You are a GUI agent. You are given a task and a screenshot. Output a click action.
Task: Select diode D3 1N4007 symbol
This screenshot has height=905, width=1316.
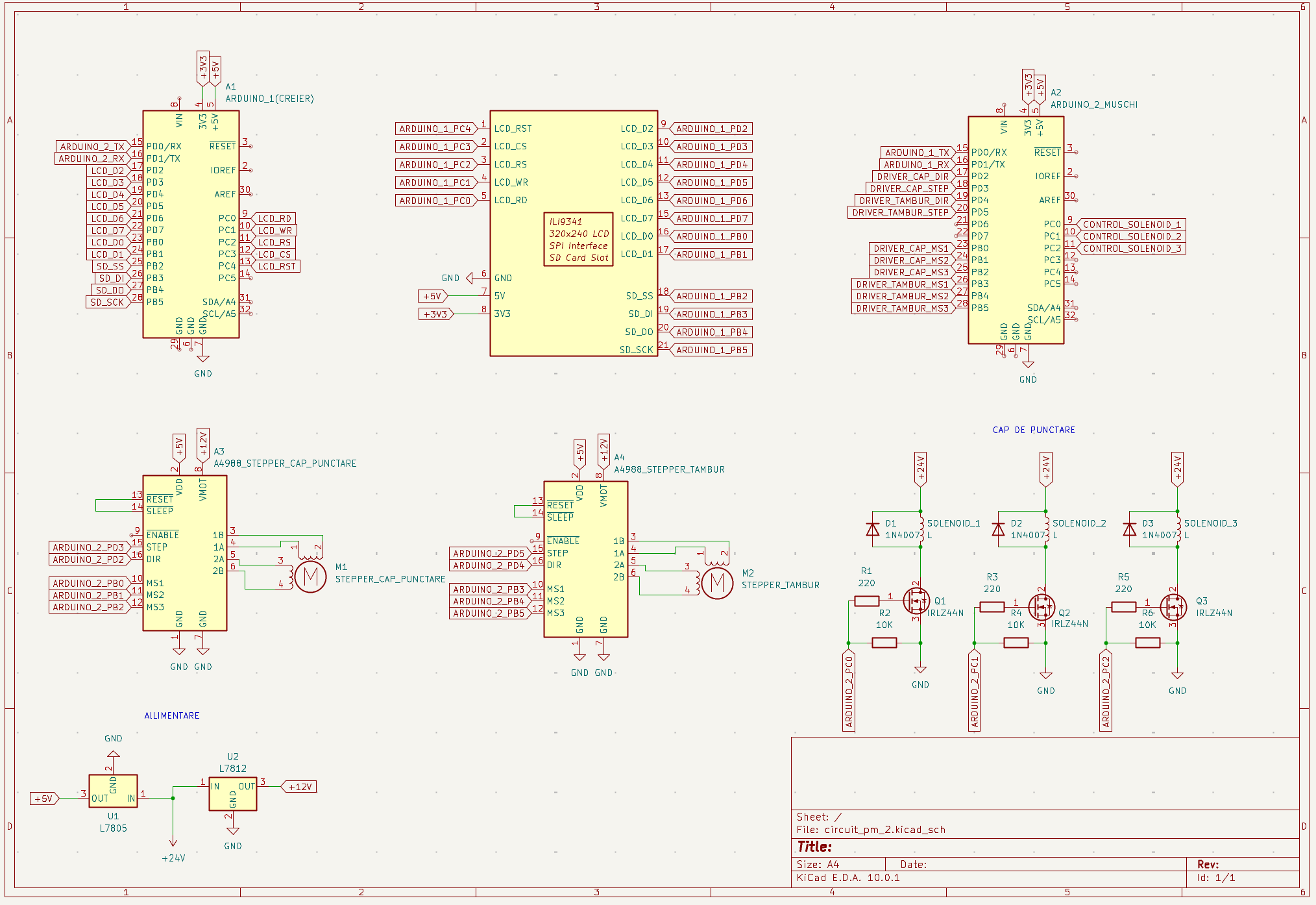1130,529
